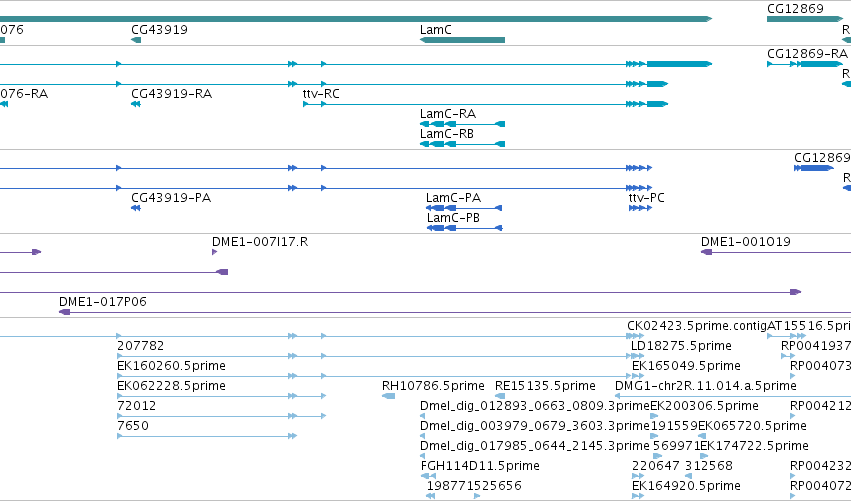851x501 pixels.
Task: Select the 312568 EST label
Action: (x=709, y=466)
